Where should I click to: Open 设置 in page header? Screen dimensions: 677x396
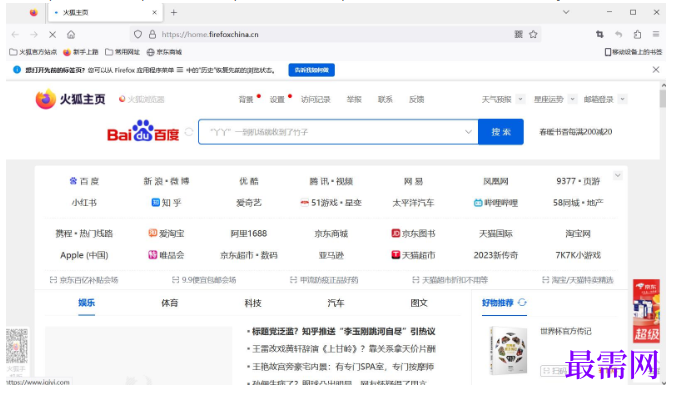click(277, 99)
